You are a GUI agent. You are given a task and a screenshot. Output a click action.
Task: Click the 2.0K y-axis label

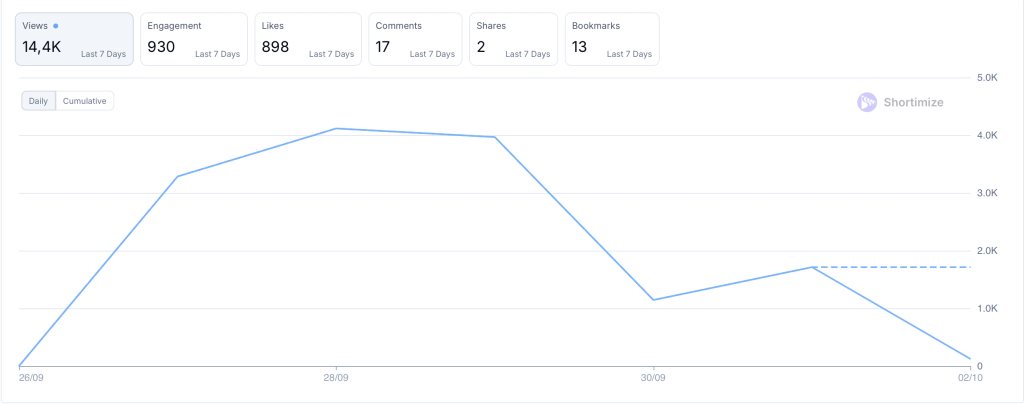pyautogui.click(x=988, y=251)
